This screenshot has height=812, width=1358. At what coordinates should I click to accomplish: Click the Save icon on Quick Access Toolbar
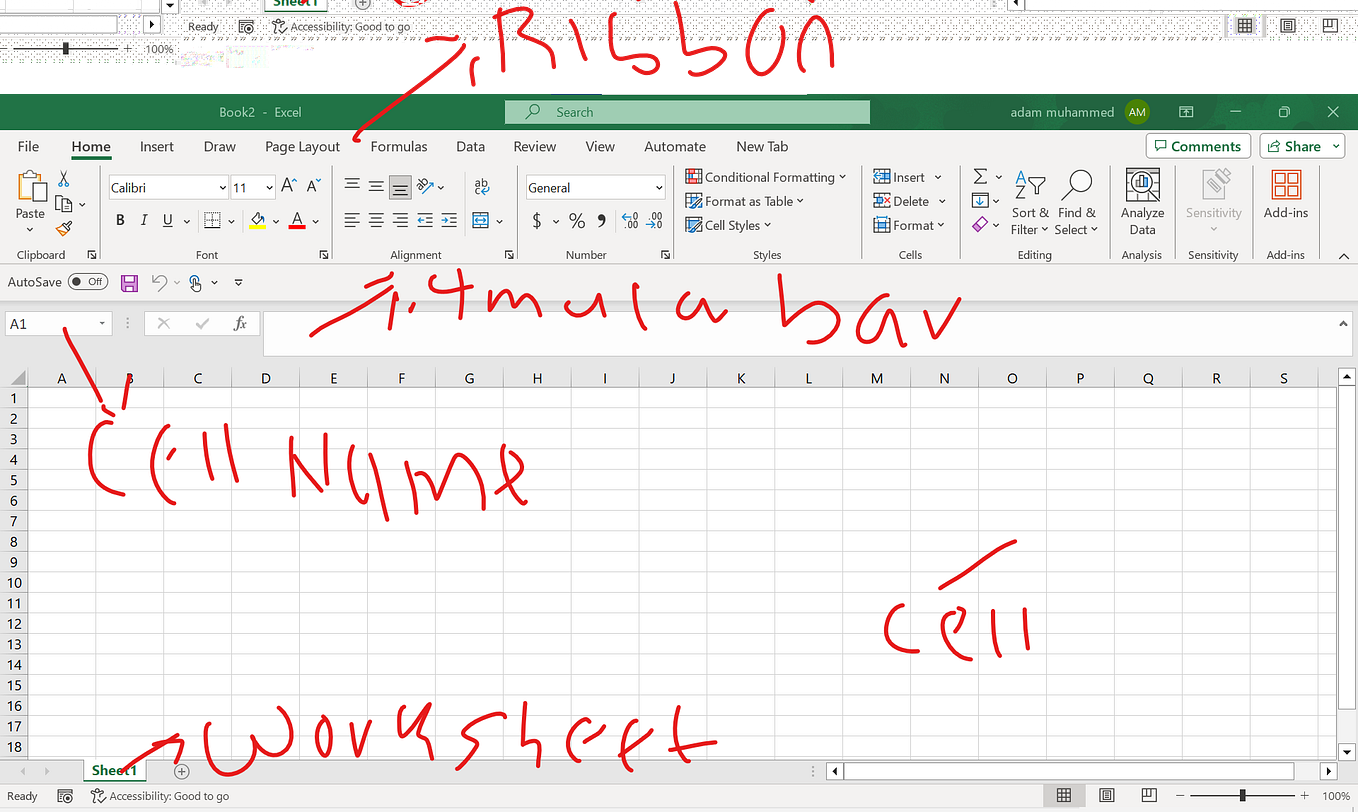[x=129, y=283]
